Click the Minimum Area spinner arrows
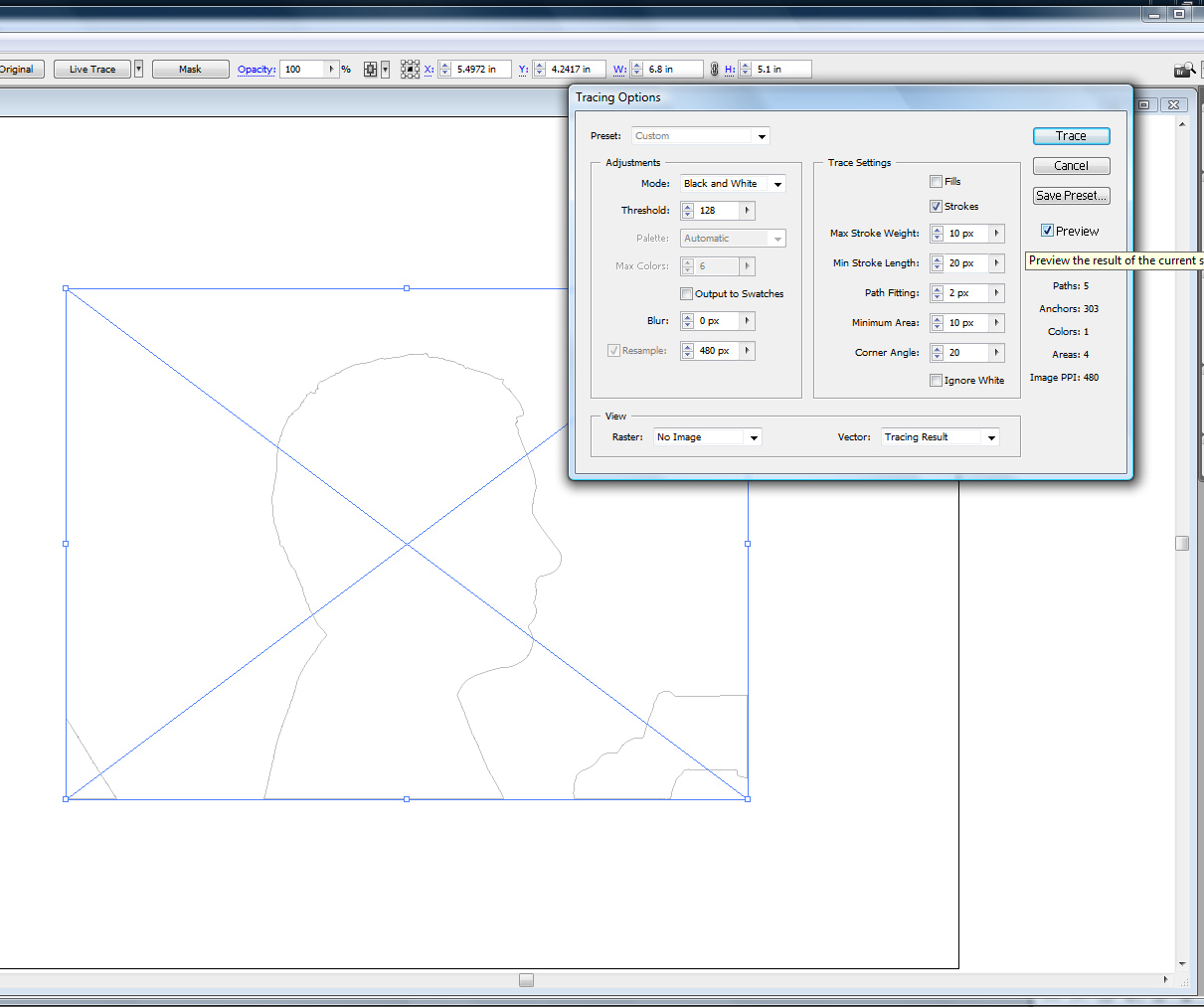1204x1007 pixels. (938, 323)
